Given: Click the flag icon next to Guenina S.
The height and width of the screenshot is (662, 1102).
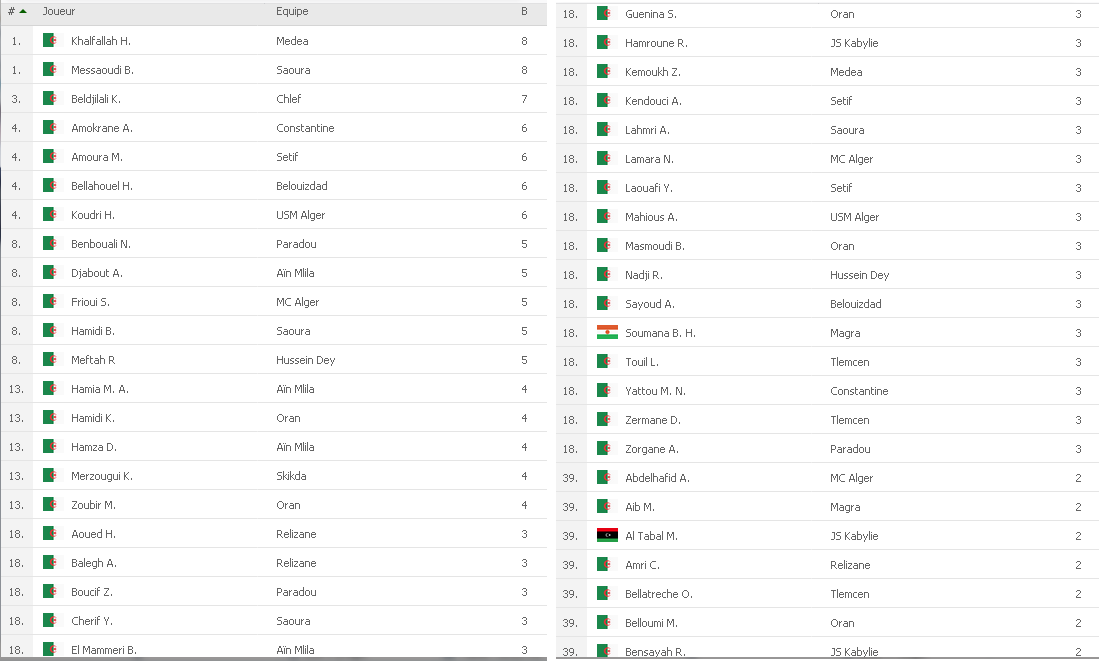Looking at the screenshot, I should (604, 13).
